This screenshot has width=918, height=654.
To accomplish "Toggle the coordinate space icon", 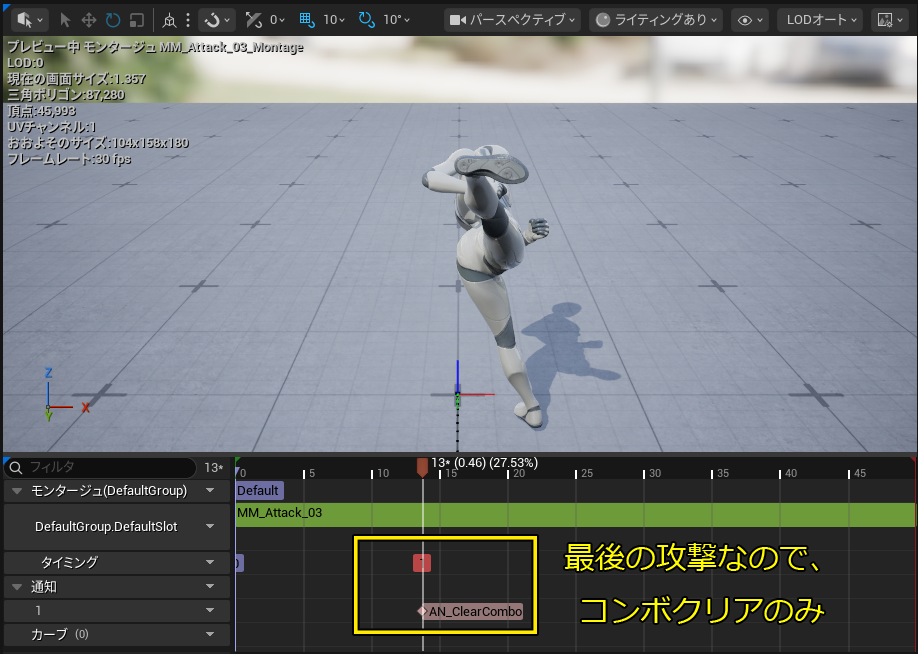I will (169, 20).
